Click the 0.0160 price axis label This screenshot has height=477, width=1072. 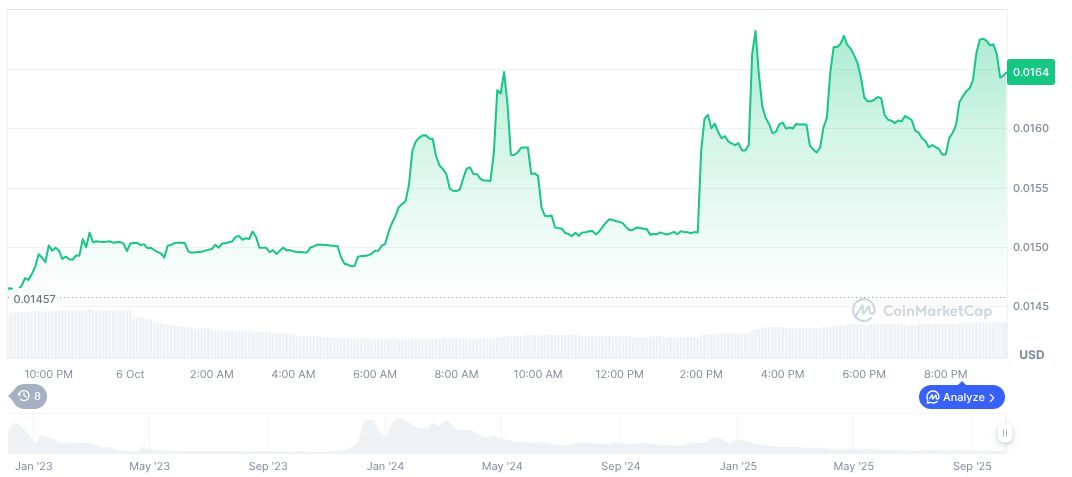point(1030,129)
